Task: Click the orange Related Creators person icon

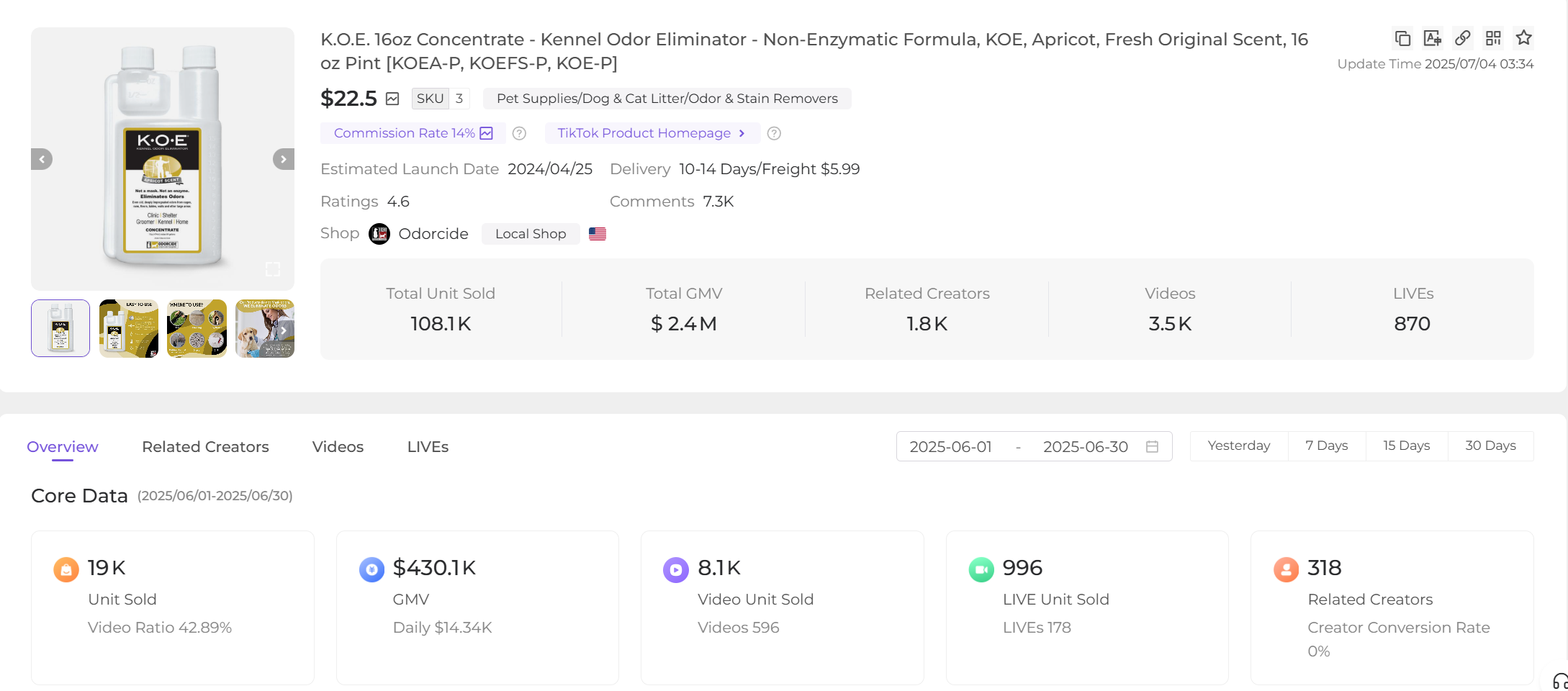Action: click(1286, 570)
